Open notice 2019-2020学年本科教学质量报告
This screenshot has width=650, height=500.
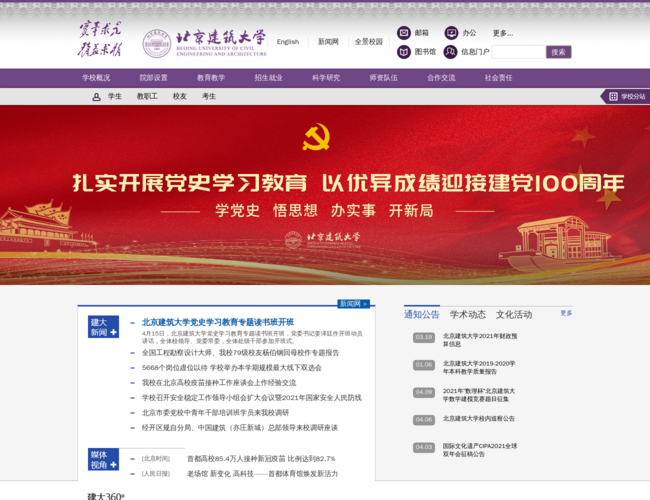479,367
